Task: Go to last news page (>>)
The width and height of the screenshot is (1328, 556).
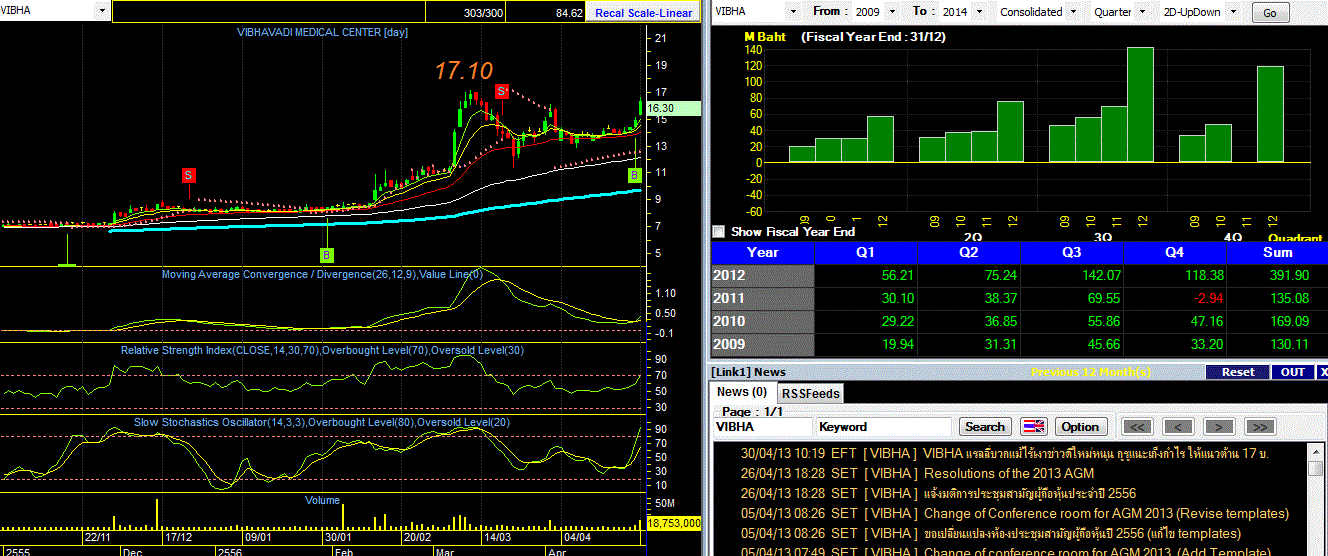Action: point(1260,426)
